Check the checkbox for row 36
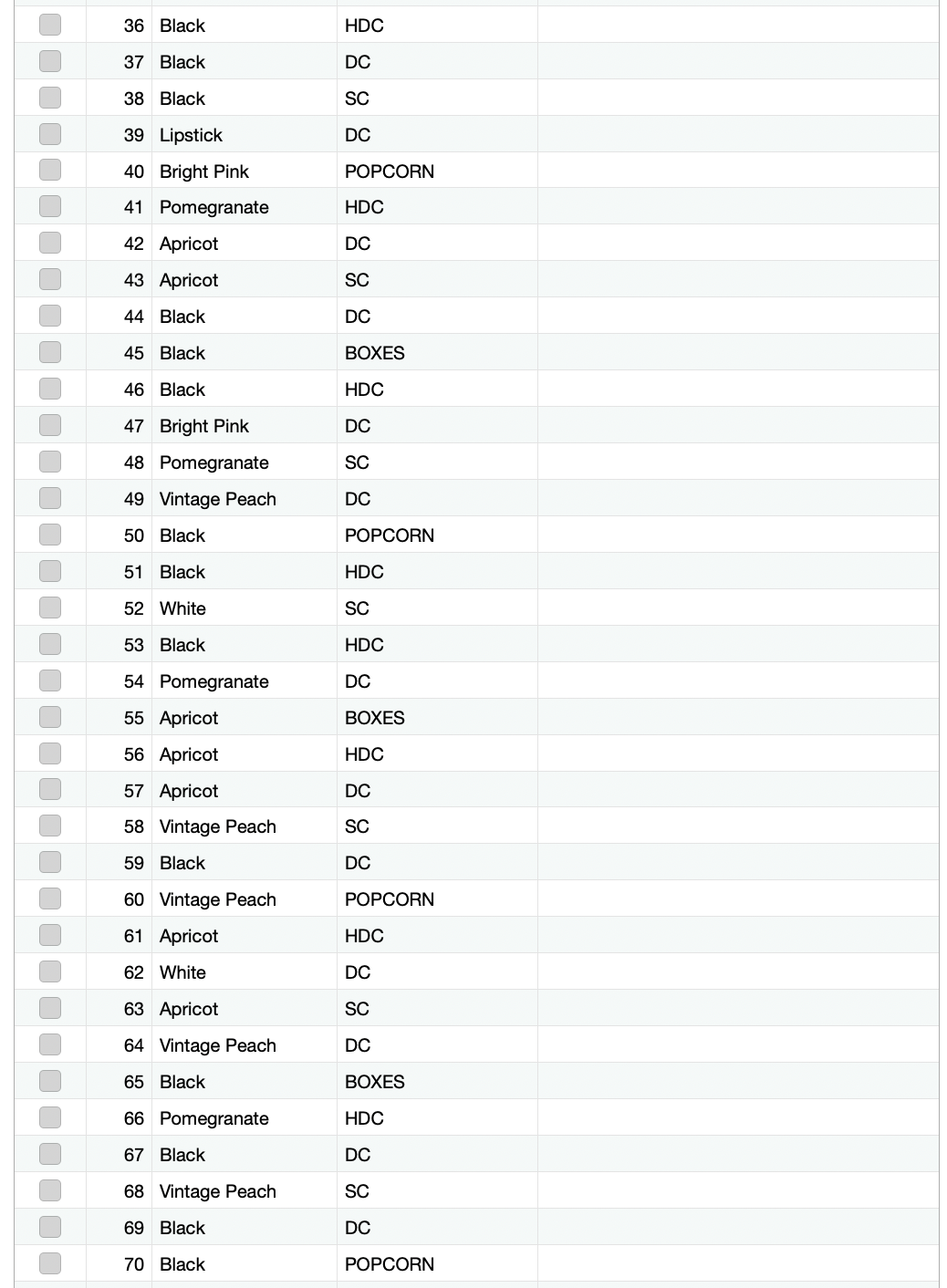Viewport: 947px width, 1288px height. click(50, 25)
